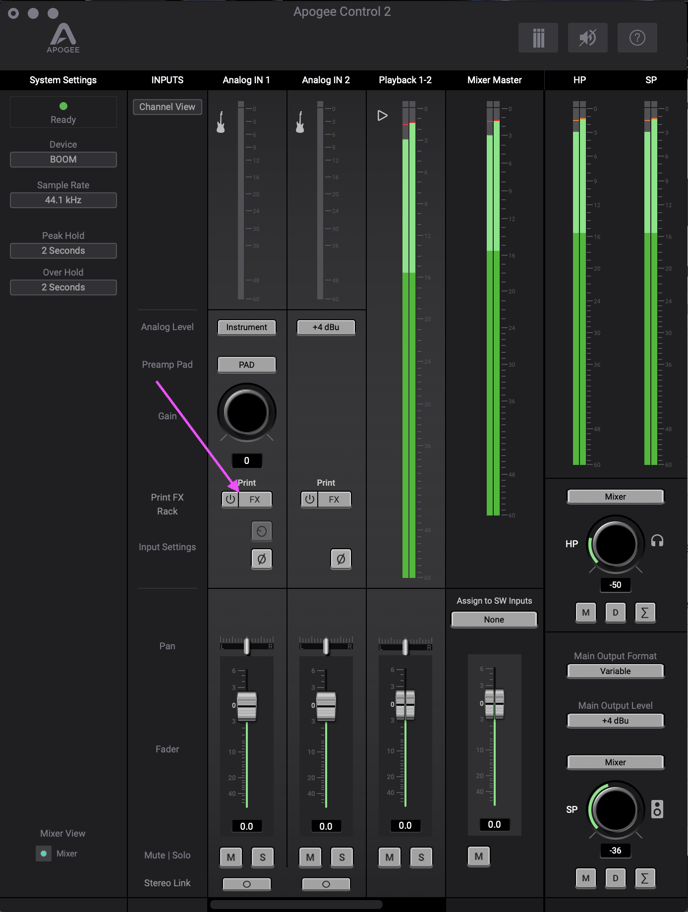Screen dimensions: 688x912
Task: Mute Playback 1-2 channel
Action: pos(389,857)
